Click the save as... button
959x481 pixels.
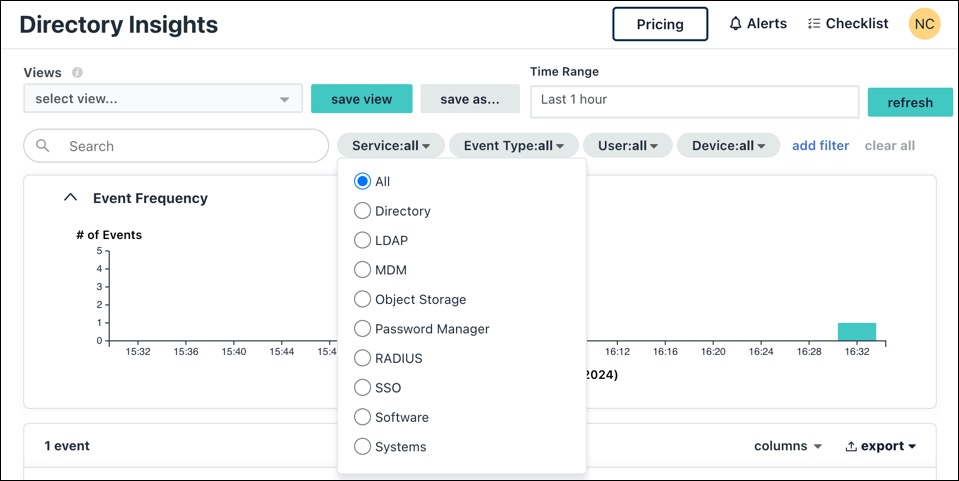coord(470,99)
